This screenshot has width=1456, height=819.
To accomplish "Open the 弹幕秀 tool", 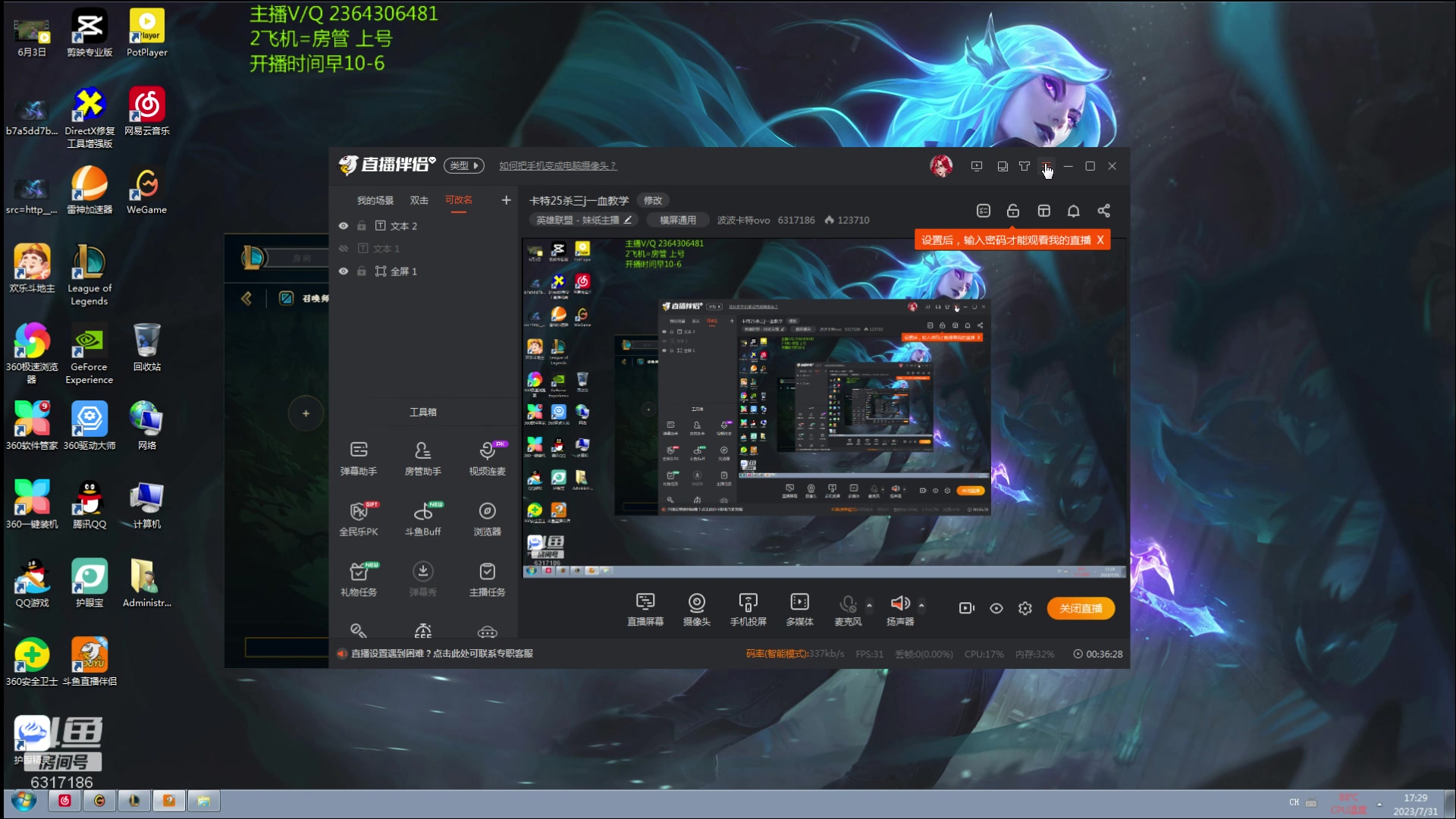I will click(x=422, y=579).
